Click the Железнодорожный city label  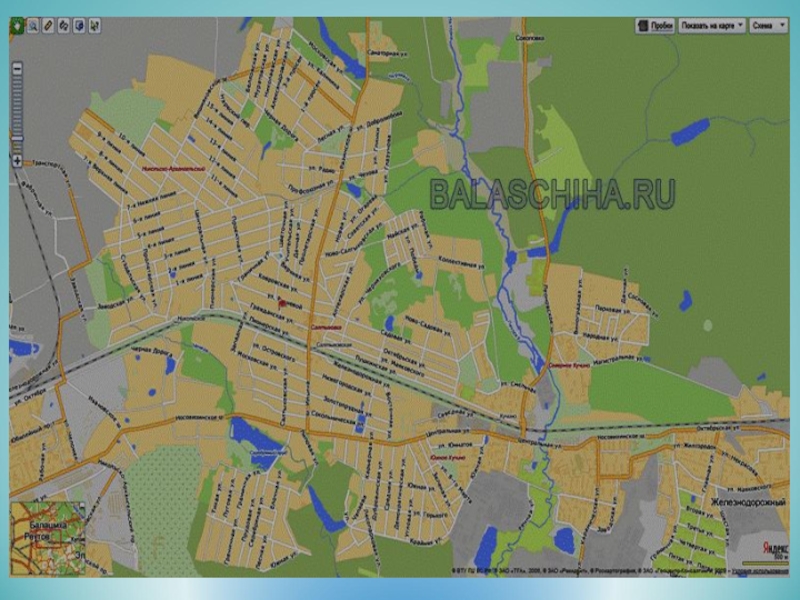748,503
